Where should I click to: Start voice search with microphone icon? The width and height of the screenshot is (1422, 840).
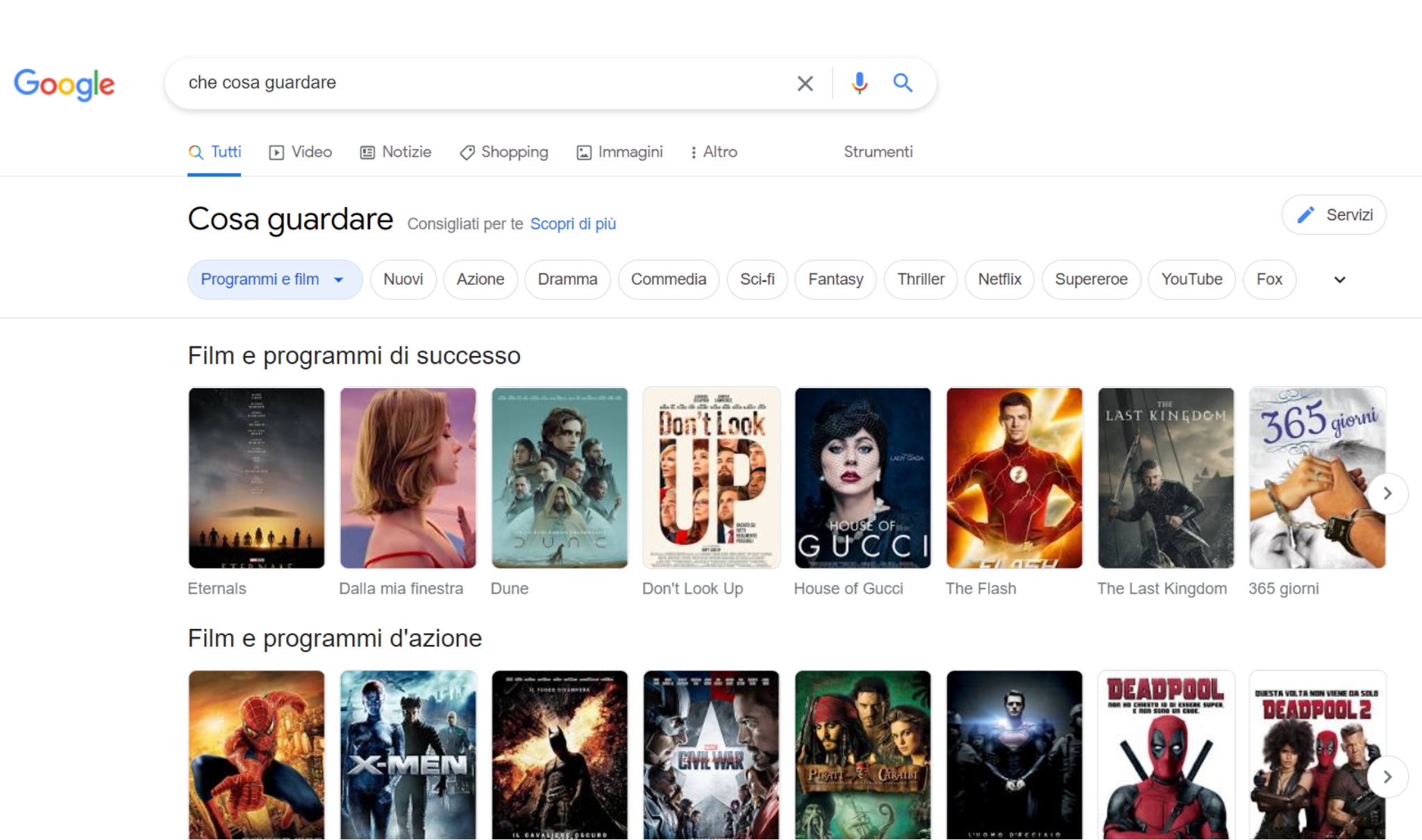859,83
